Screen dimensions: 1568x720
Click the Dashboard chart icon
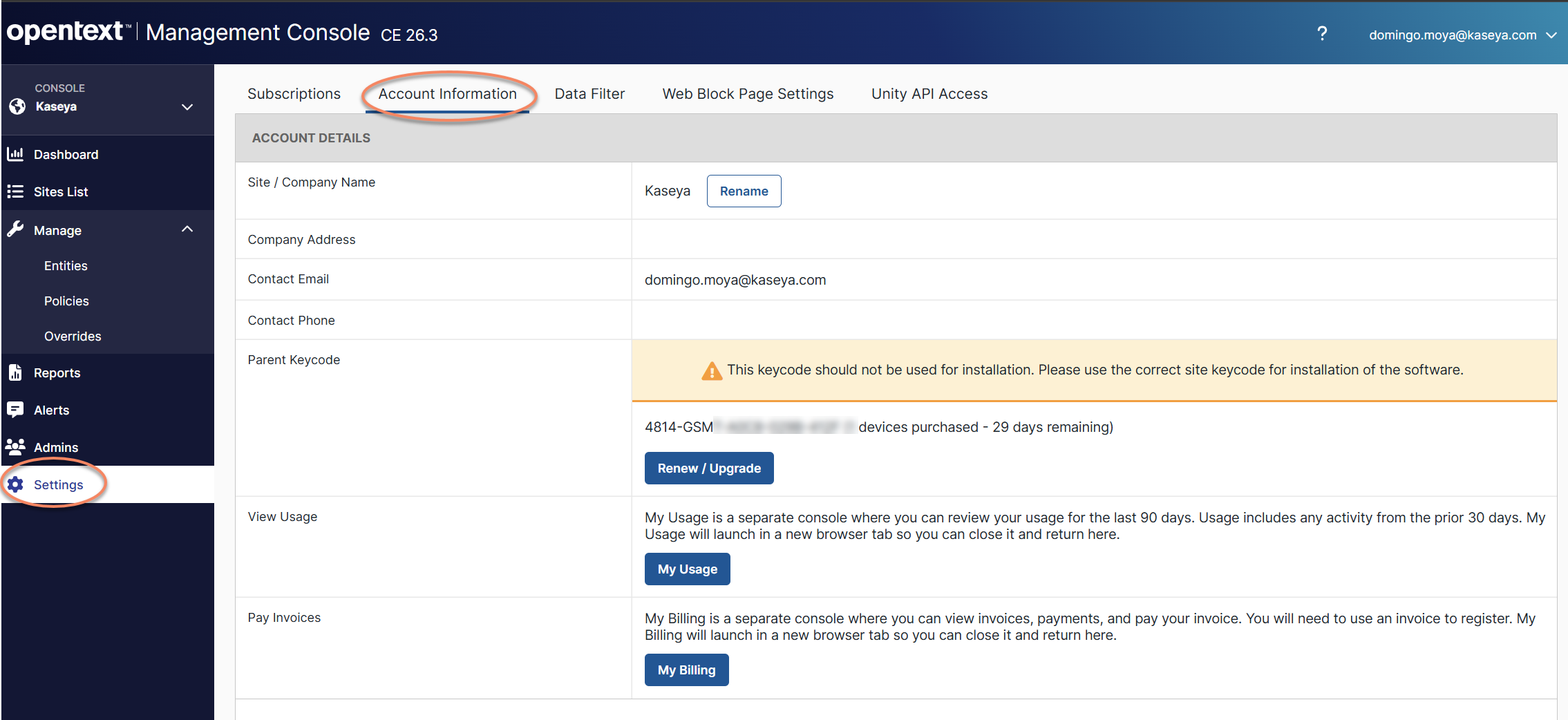click(x=15, y=154)
